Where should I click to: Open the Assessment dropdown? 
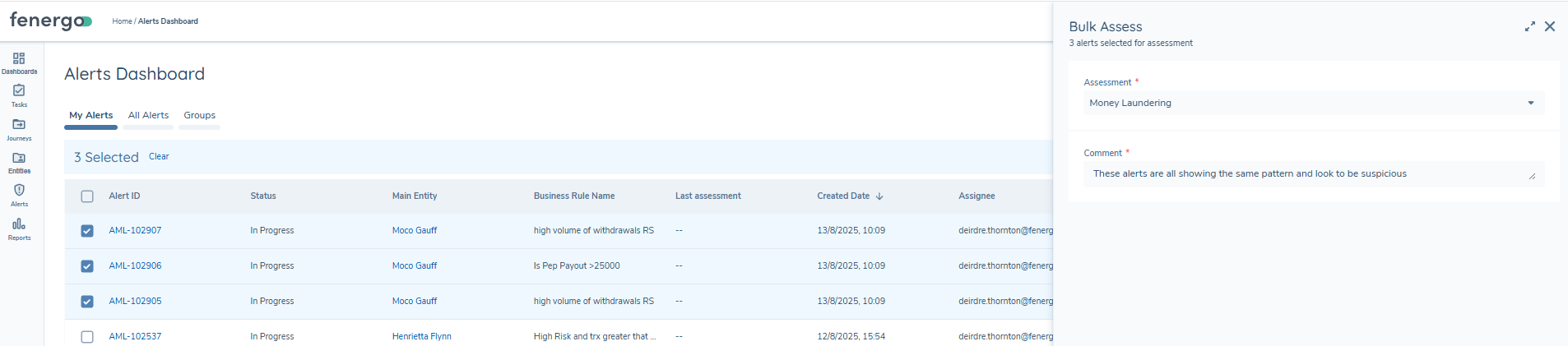pos(1313,104)
